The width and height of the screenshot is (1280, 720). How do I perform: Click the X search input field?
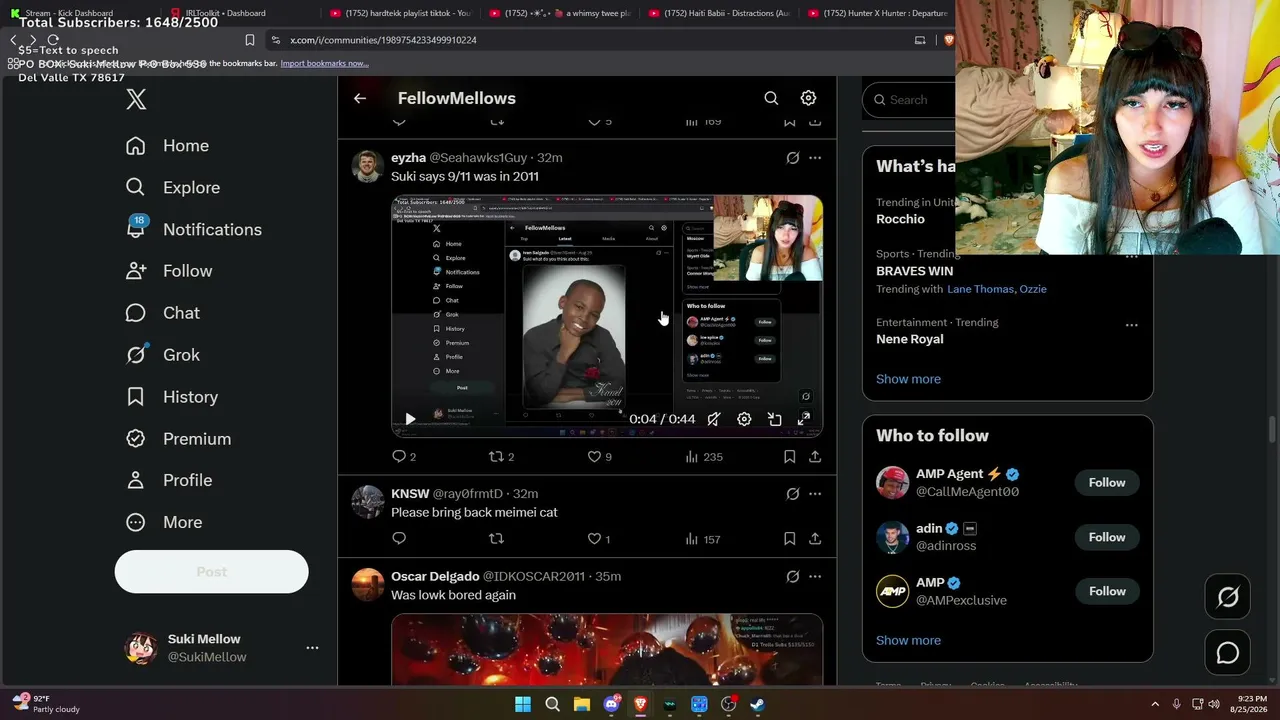pos(908,100)
